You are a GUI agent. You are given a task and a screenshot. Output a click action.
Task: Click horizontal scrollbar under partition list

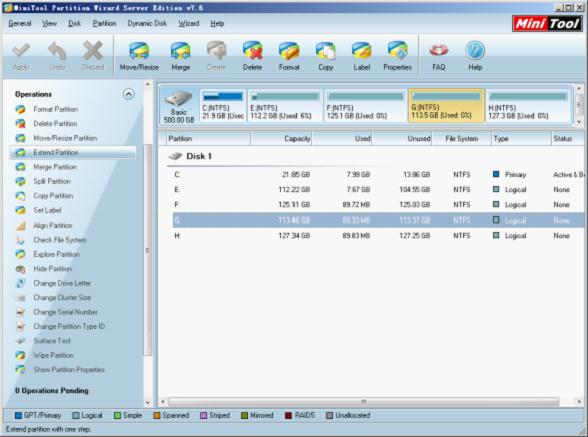[x=363, y=402]
